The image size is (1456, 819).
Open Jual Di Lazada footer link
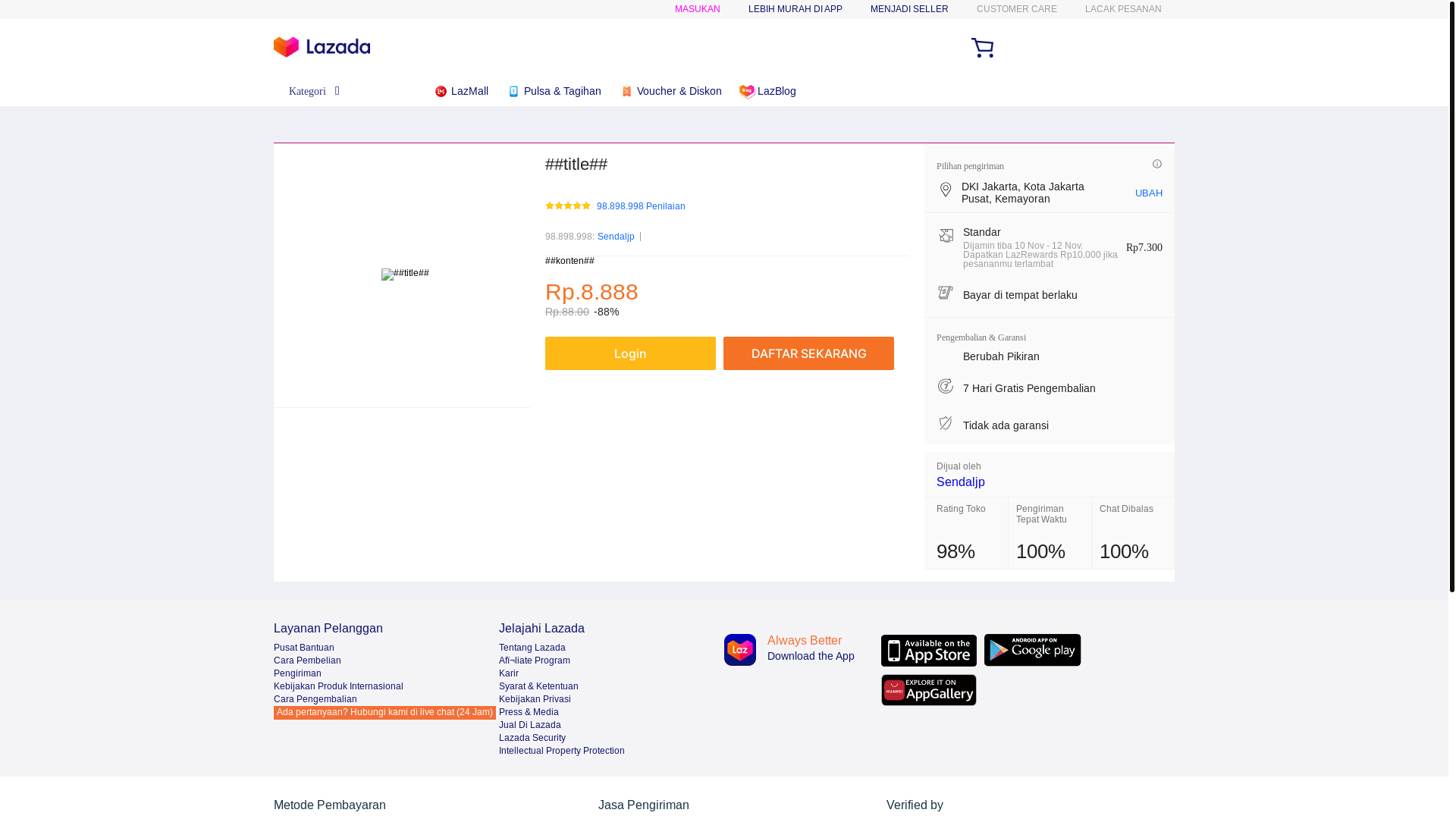(529, 725)
